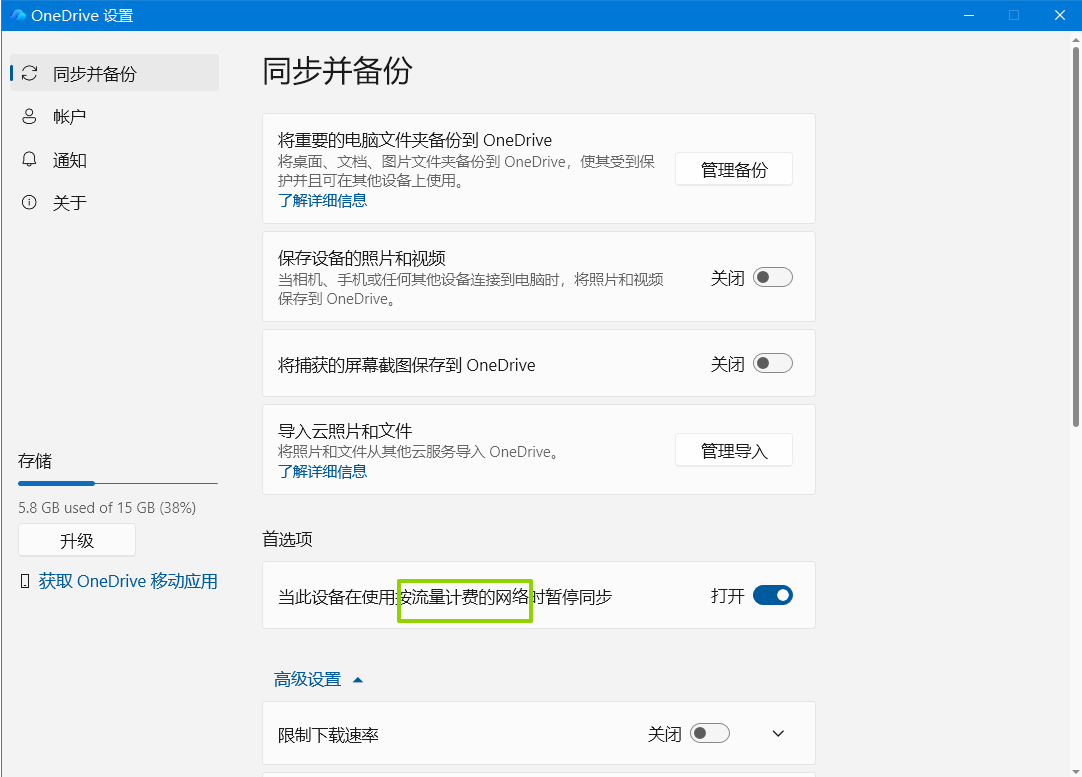
Task: Click the 升级 storage button
Action: (x=77, y=540)
